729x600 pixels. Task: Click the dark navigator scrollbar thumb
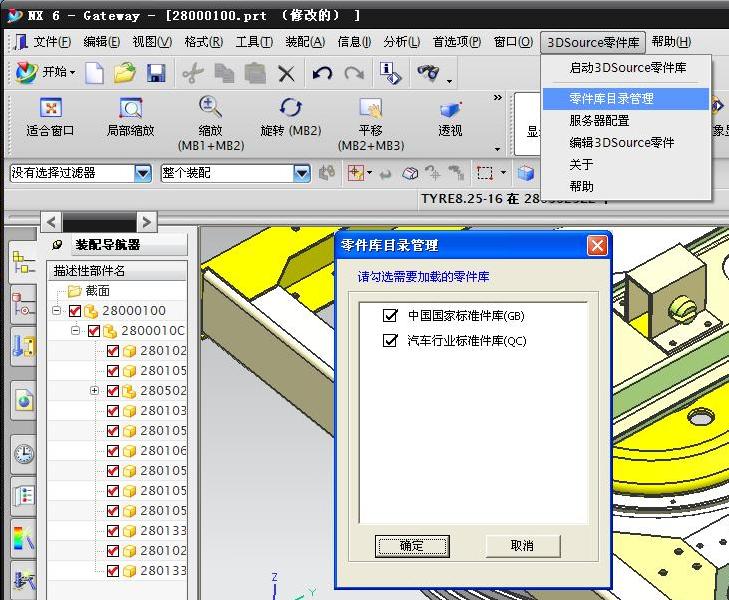tap(99, 222)
